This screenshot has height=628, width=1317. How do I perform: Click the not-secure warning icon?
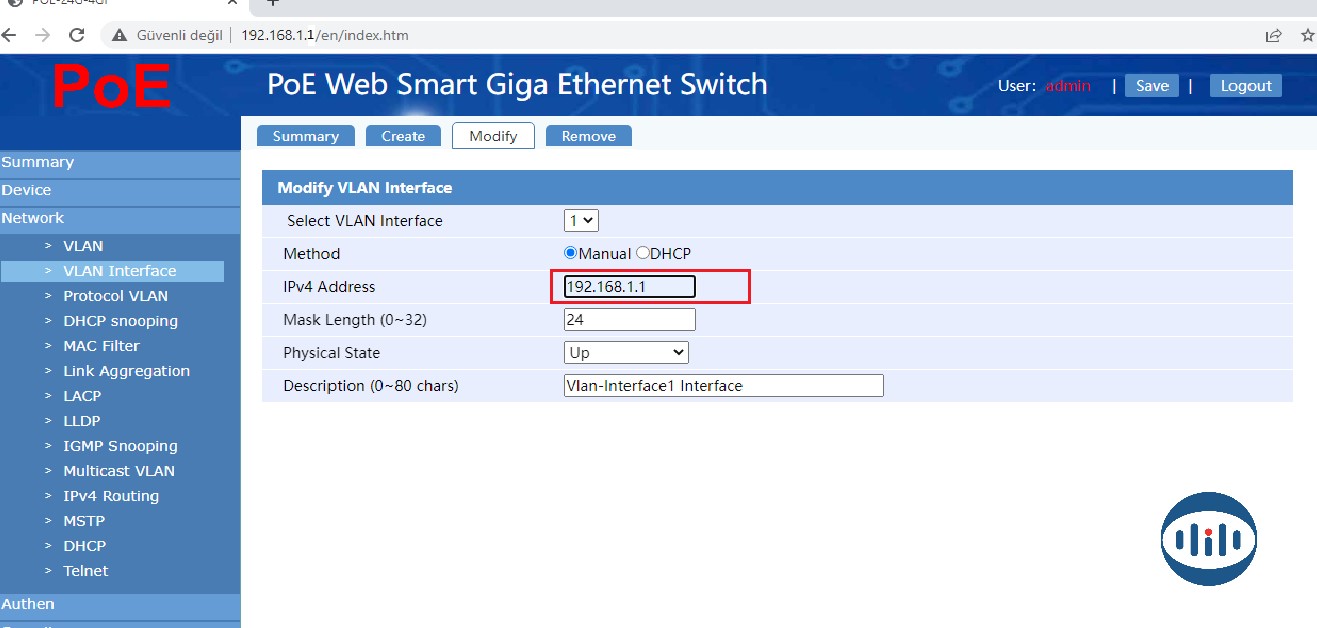coord(119,35)
